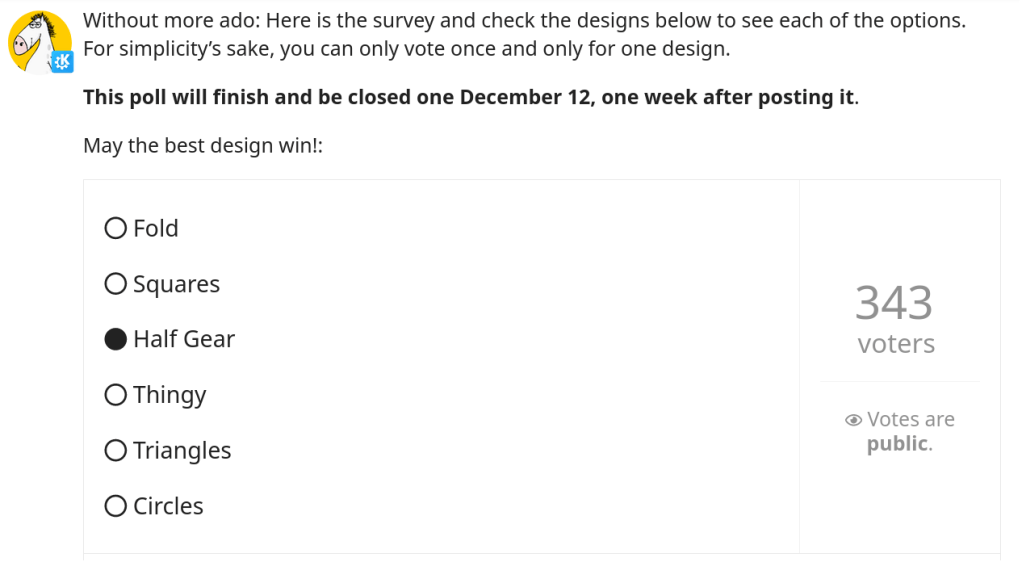The width and height of the screenshot is (1022, 562).
Task: Click the eye icon beside Votes are public
Action: (x=853, y=420)
